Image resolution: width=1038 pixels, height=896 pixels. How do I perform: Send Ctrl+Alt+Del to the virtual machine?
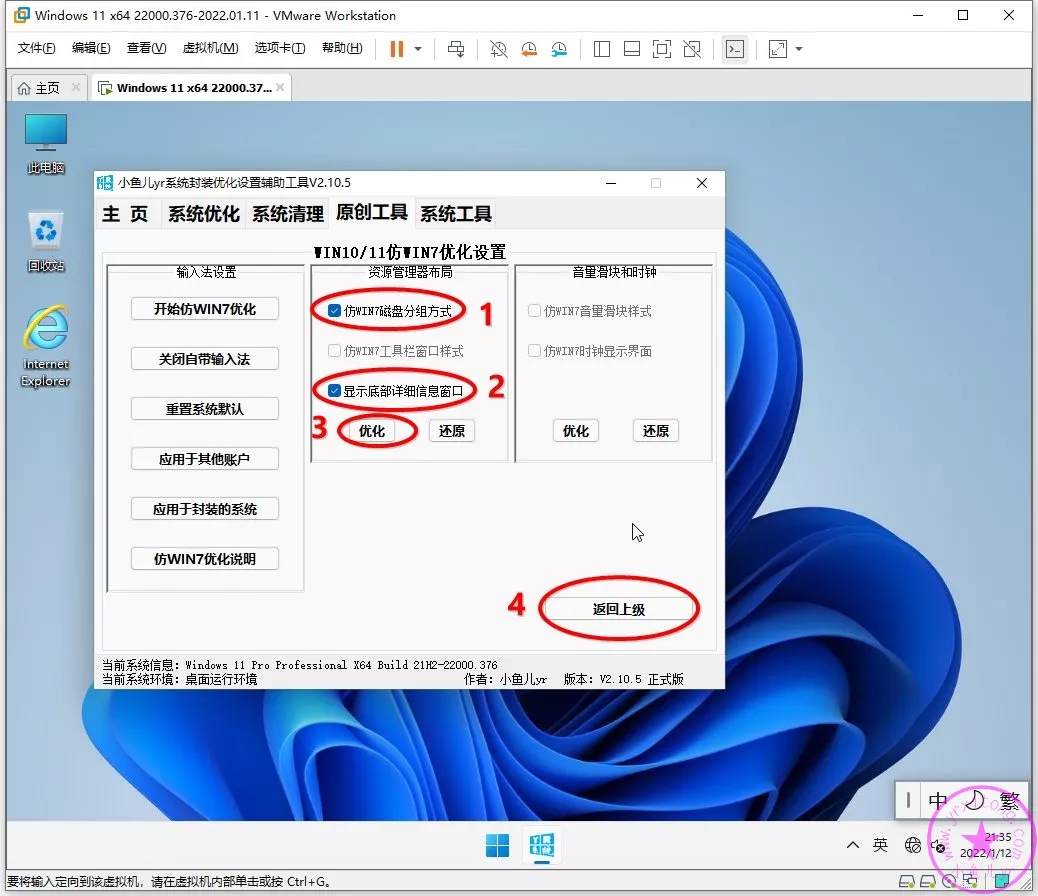[x=456, y=49]
